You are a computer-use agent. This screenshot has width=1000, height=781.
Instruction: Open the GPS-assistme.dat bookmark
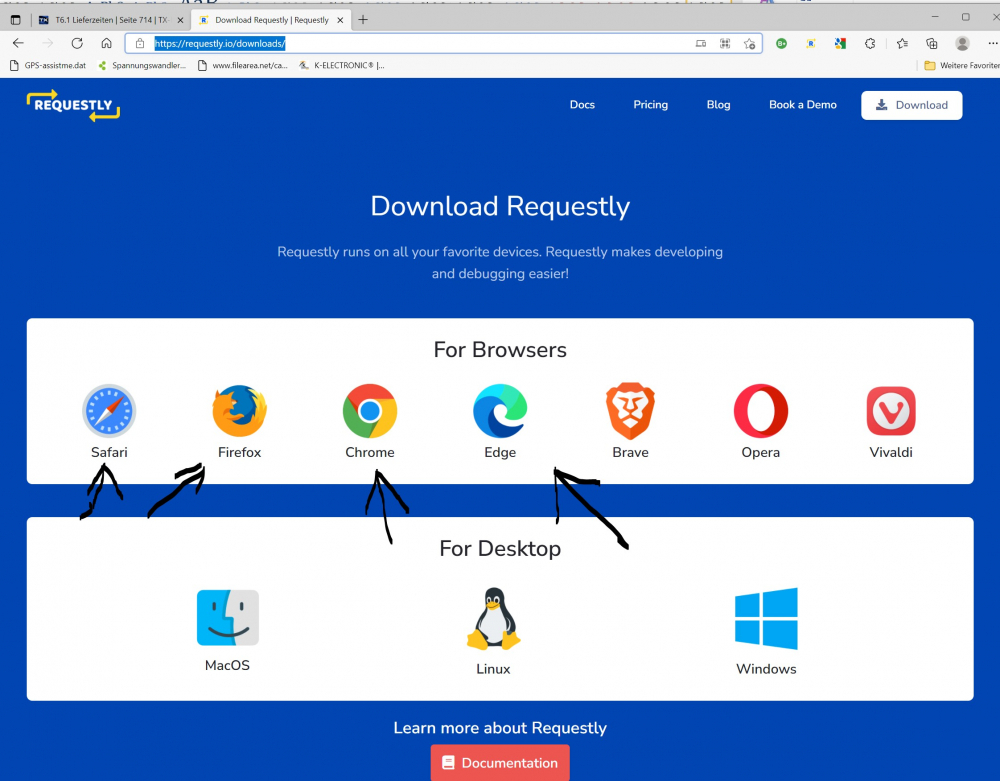coord(48,65)
